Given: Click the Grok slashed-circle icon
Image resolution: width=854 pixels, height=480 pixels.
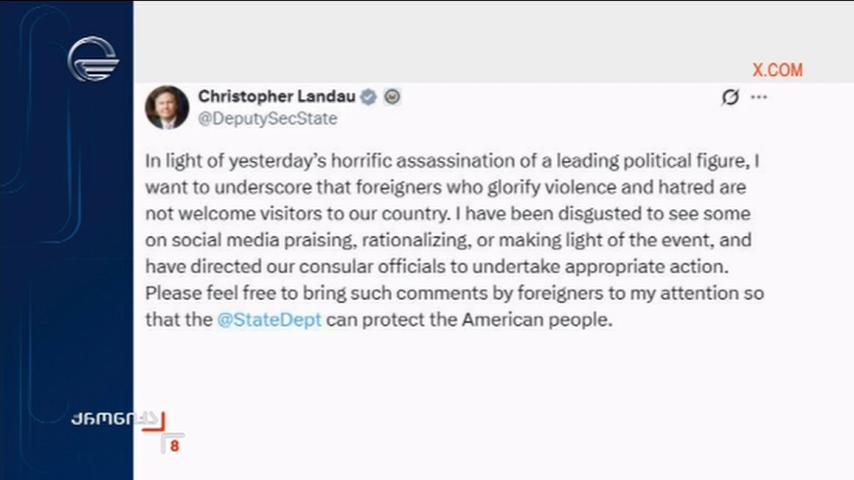Looking at the screenshot, I should tap(730, 97).
